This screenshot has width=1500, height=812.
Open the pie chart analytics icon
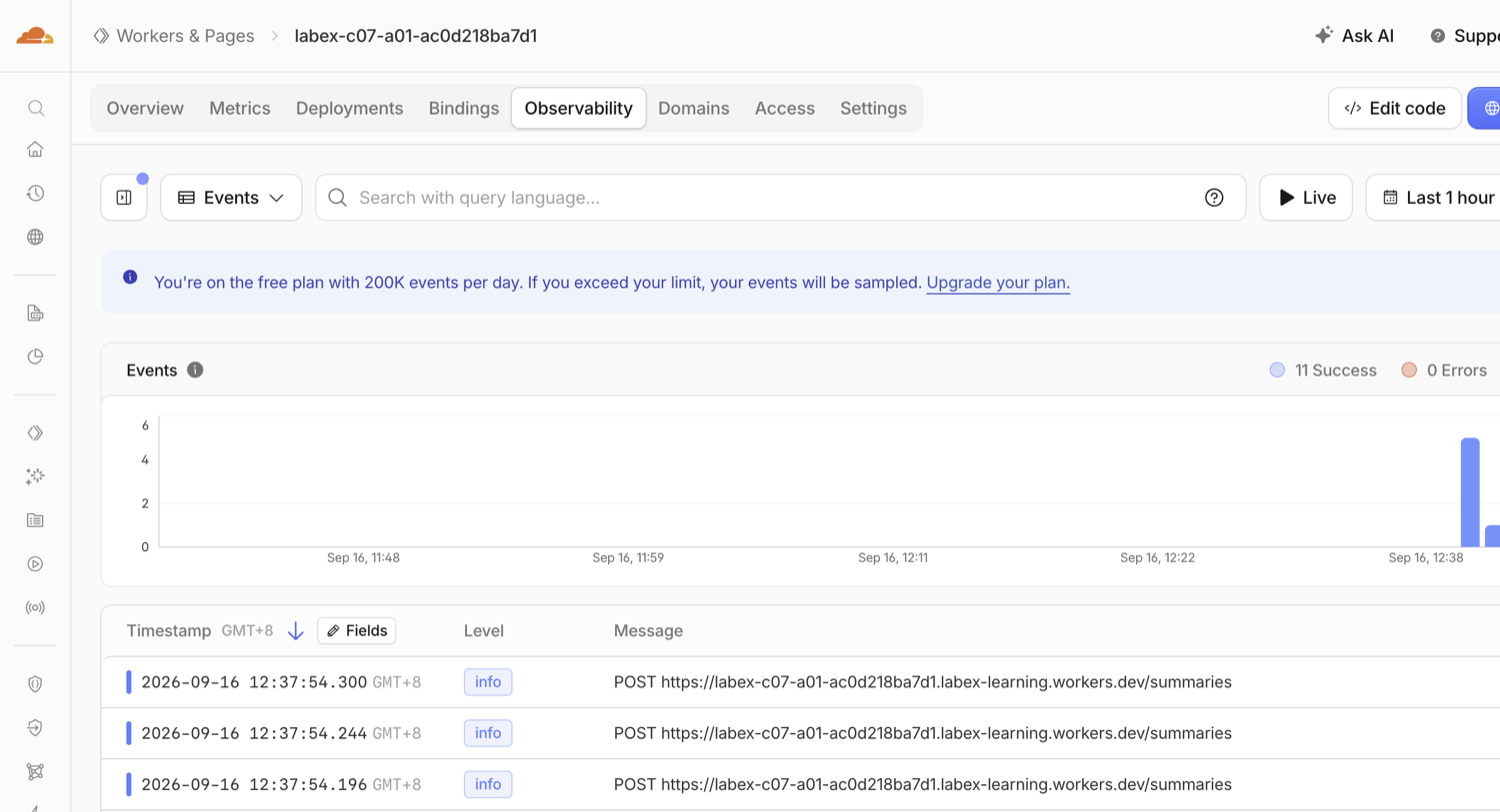pyautogui.click(x=35, y=356)
